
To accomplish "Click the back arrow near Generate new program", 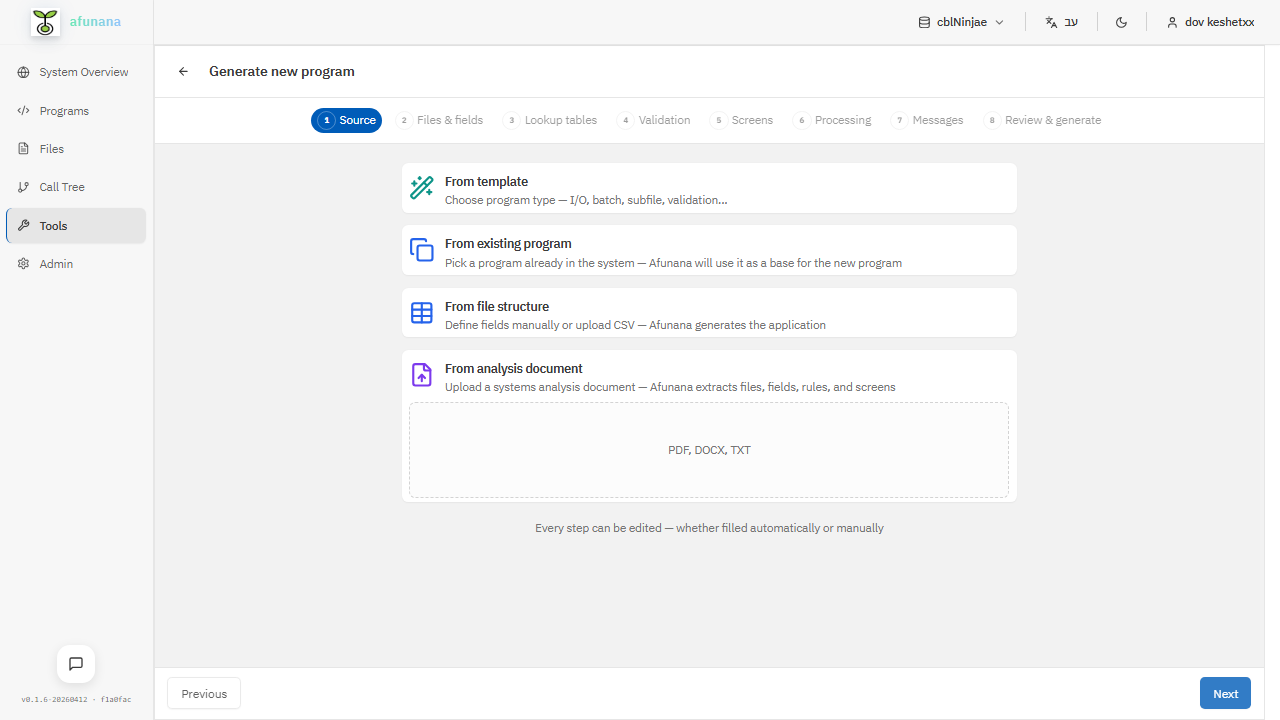I will [183, 71].
